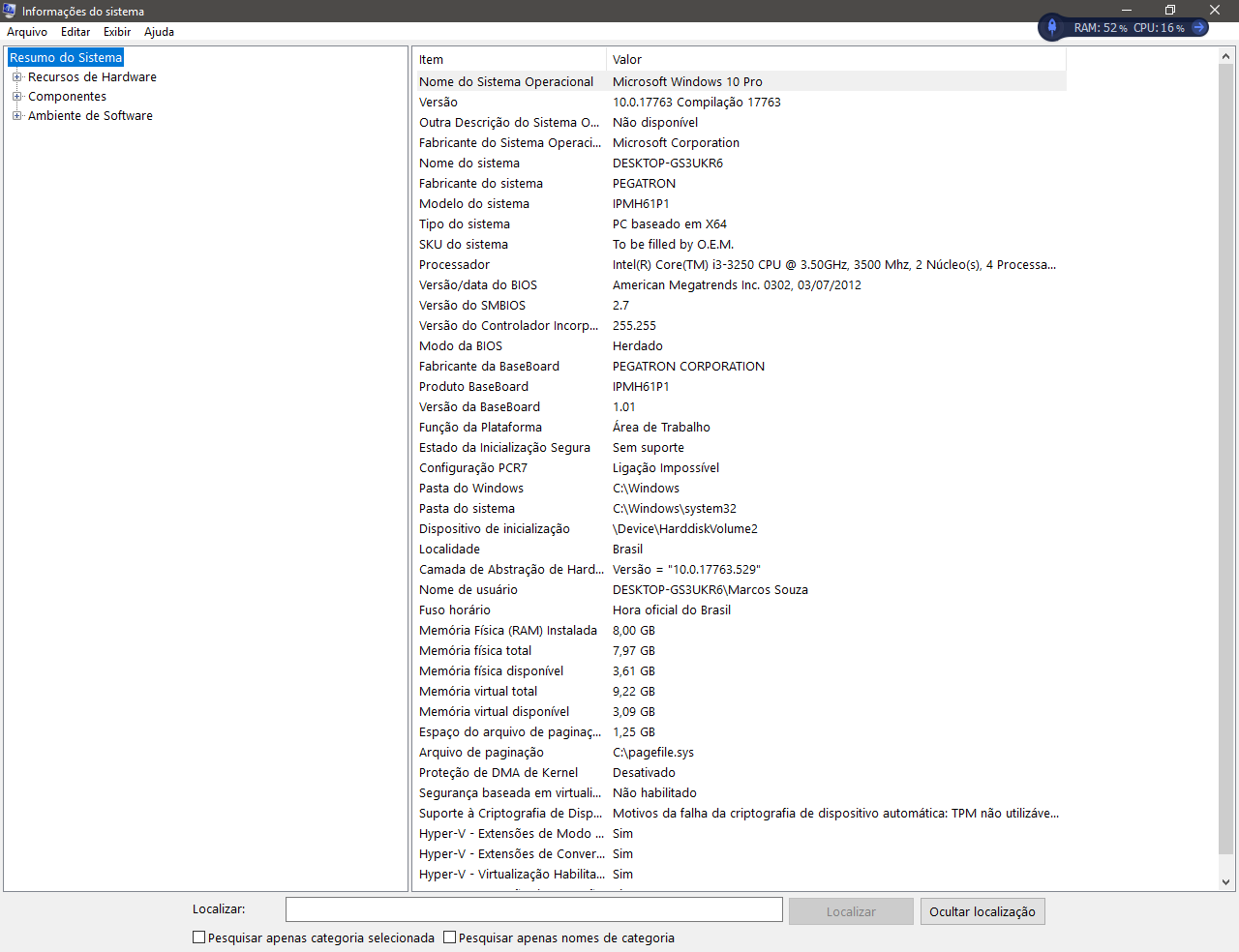Click the C:\pagefile.sys value
This screenshot has width=1239, height=952.
click(653, 752)
